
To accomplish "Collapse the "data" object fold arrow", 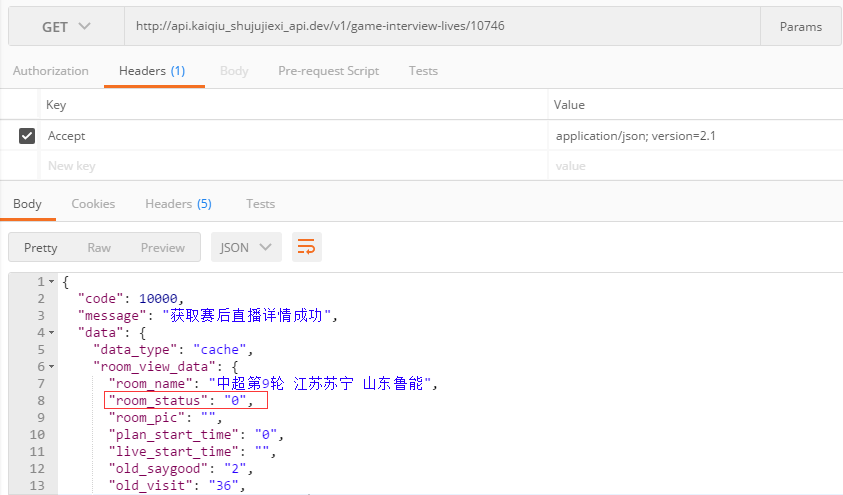I will point(52,333).
